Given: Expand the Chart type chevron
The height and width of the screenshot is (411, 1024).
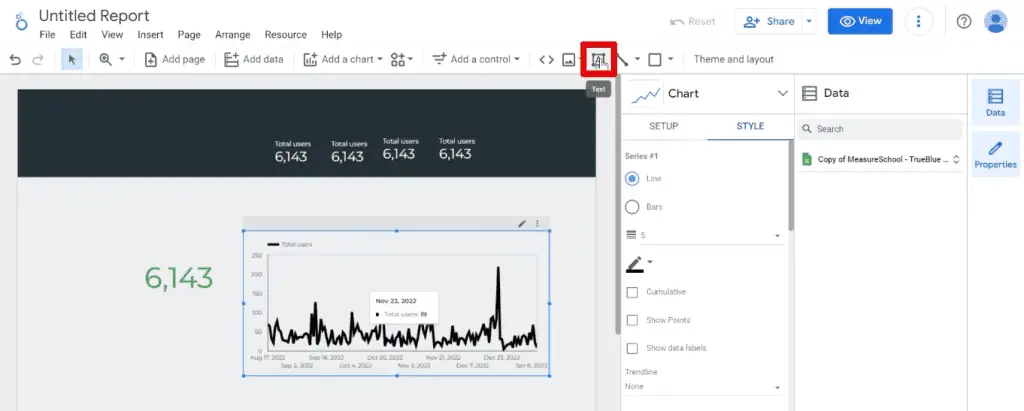Looking at the screenshot, I should tap(782, 94).
